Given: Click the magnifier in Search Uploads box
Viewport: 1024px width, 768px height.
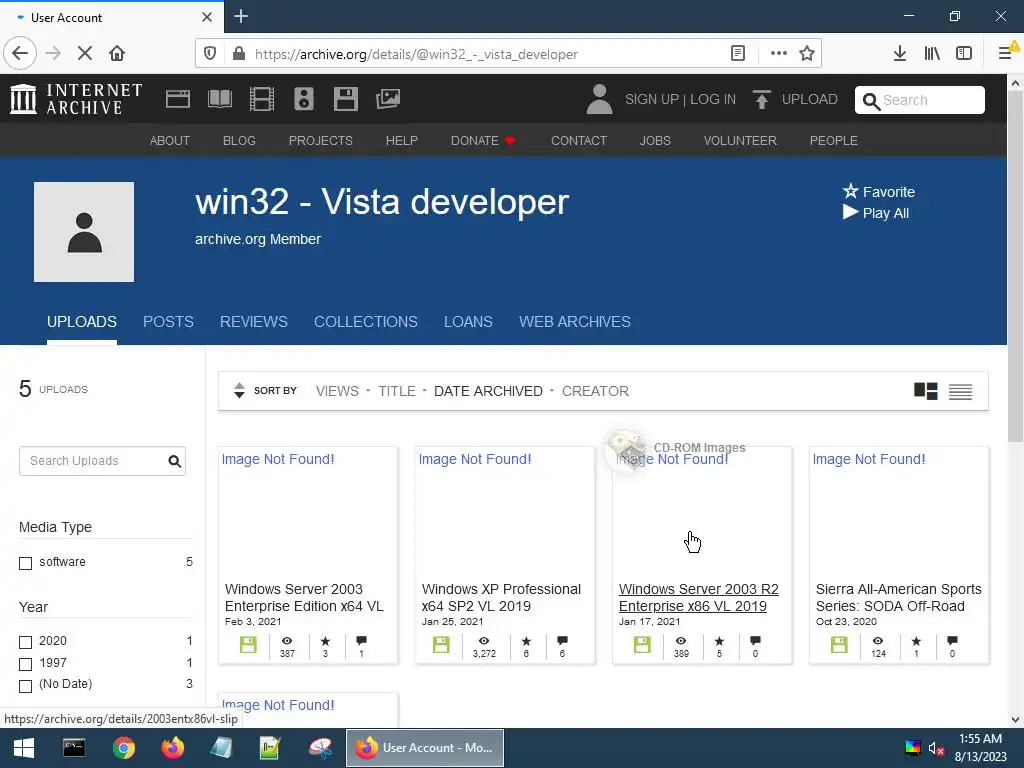Looking at the screenshot, I should [174, 461].
